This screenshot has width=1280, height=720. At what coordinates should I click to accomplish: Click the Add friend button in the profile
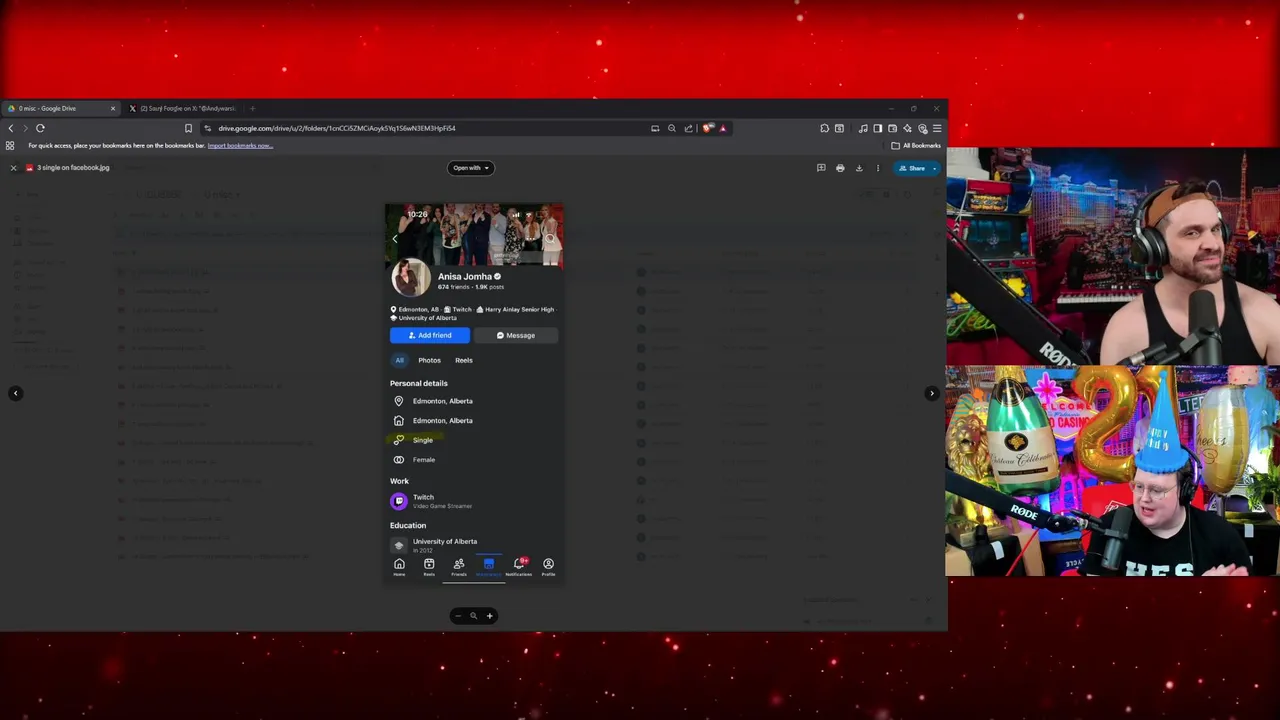click(430, 336)
